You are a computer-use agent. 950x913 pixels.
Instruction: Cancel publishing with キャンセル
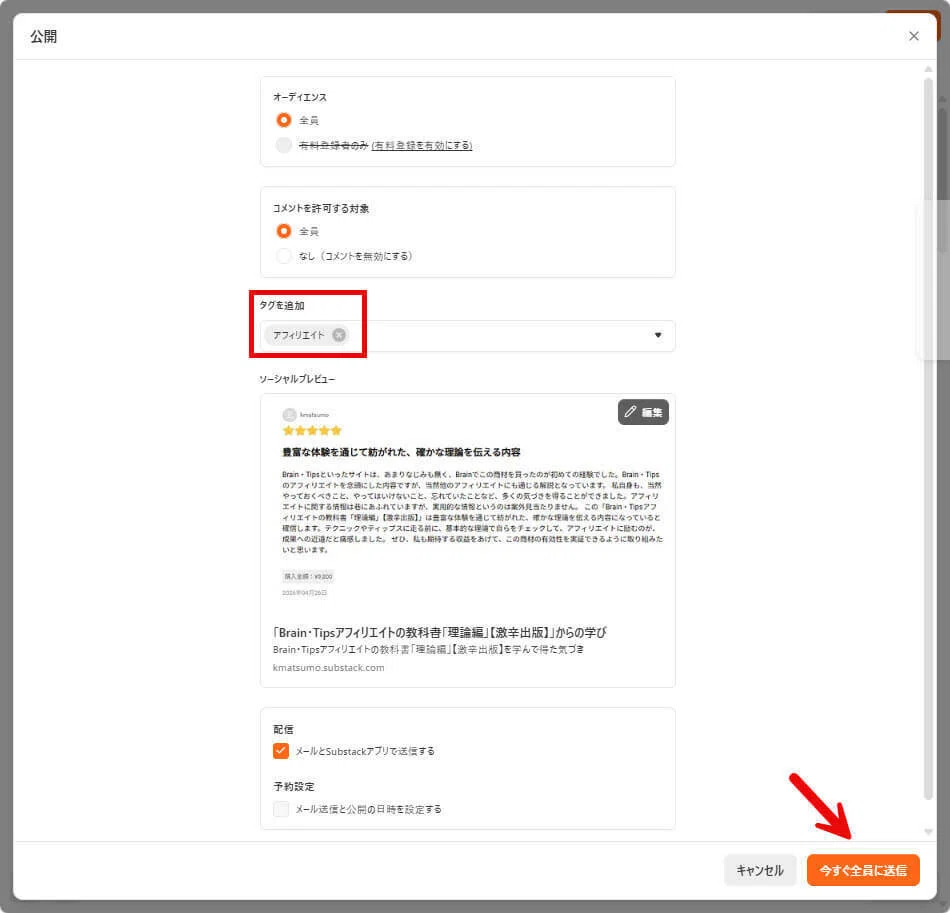tap(760, 870)
